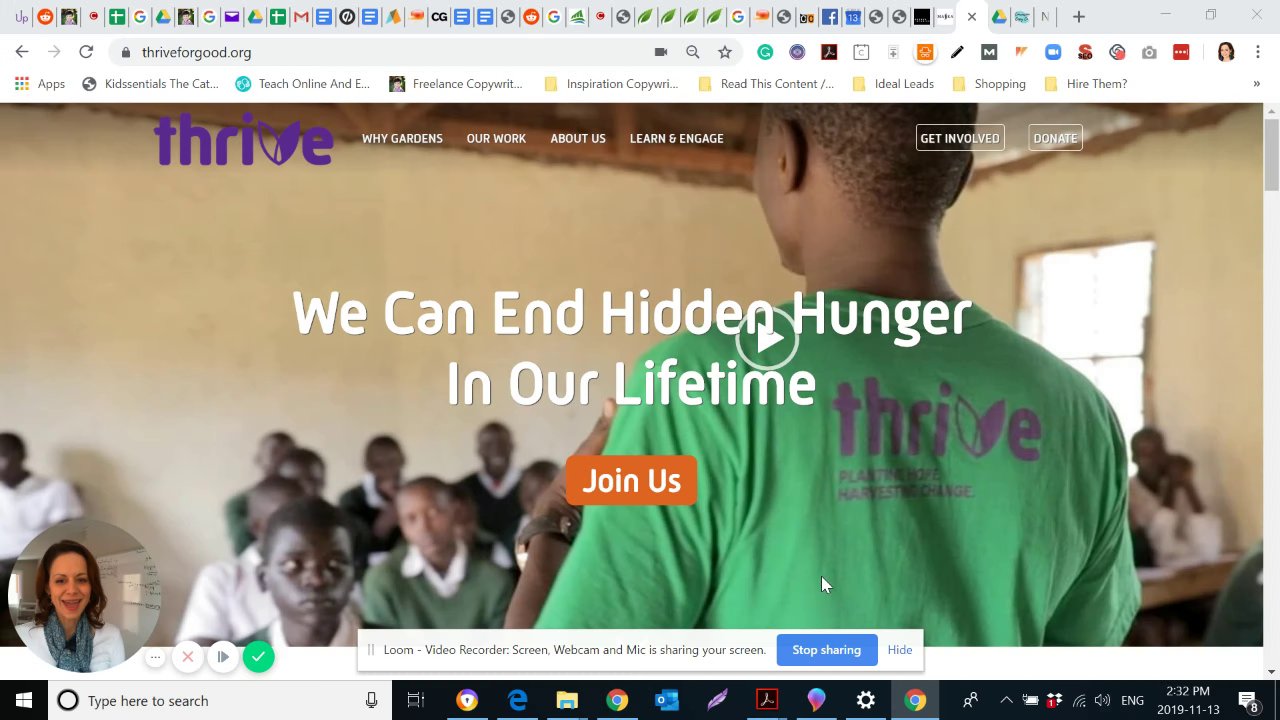Cancel the Loom recording with red X
Viewport: 1280px width, 720px height.
pos(187,657)
